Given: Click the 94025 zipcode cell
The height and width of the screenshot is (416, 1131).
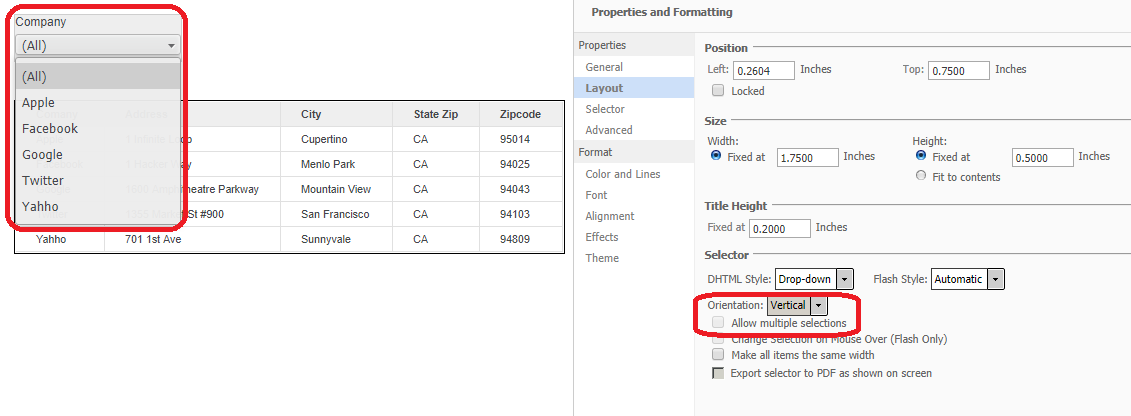Looking at the screenshot, I should click(x=521, y=164).
